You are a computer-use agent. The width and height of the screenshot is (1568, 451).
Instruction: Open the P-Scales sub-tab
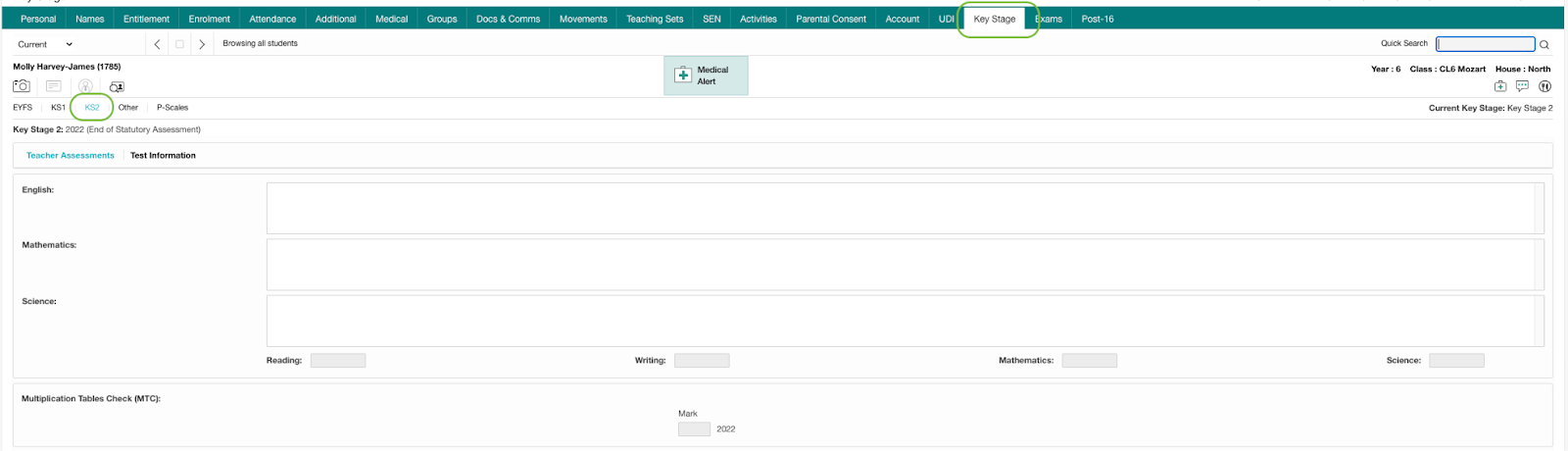[172, 107]
